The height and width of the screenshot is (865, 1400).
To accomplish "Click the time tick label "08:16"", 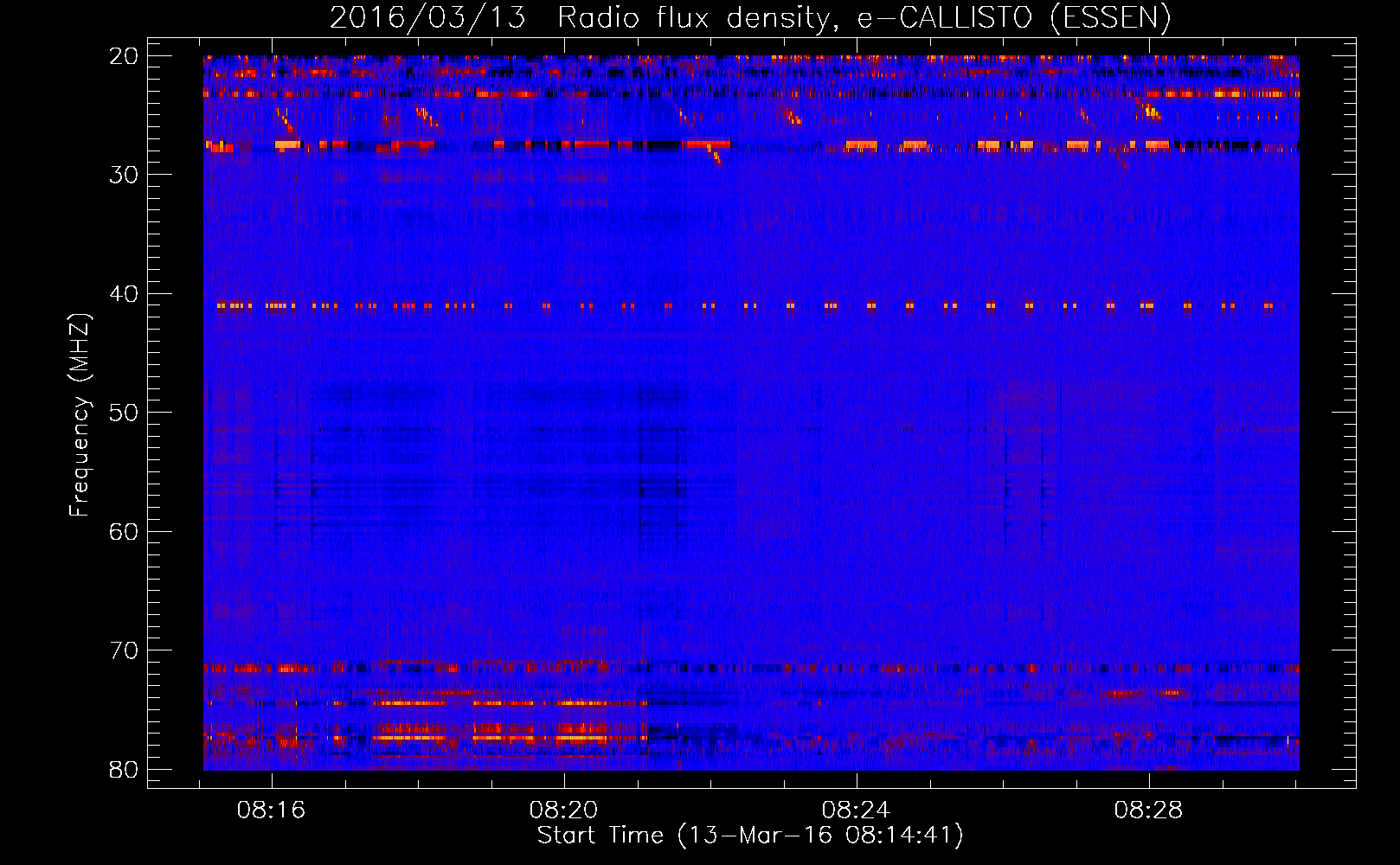I will 272,811.
